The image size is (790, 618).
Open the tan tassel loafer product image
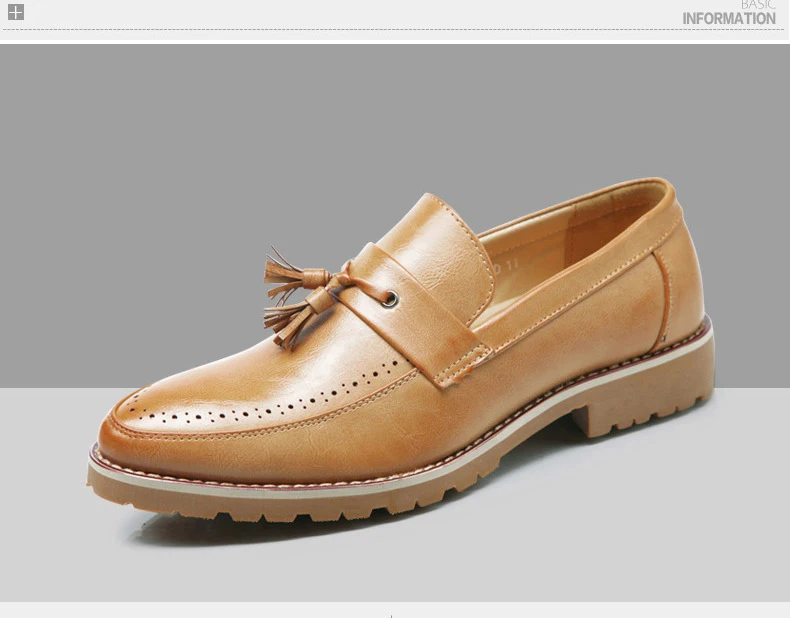395,323
